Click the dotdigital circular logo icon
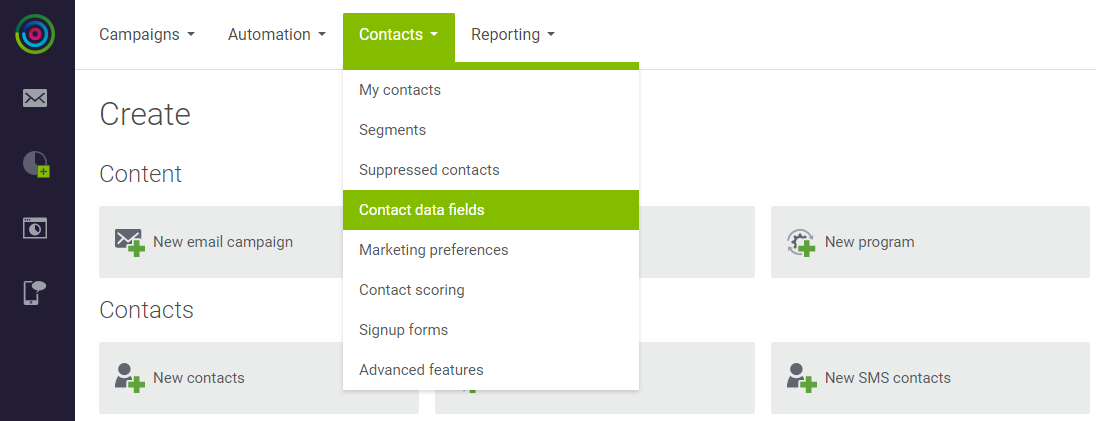Viewport: 1096px width, 421px height. coord(35,34)
